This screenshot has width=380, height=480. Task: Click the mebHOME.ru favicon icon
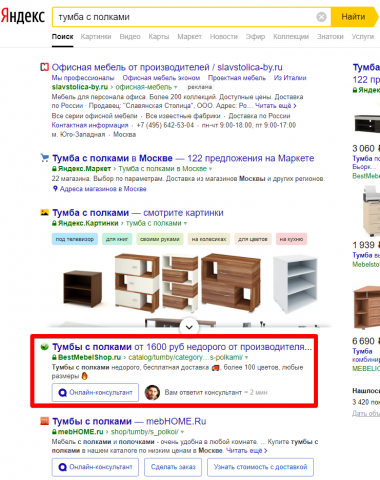(x=44, y=421)
